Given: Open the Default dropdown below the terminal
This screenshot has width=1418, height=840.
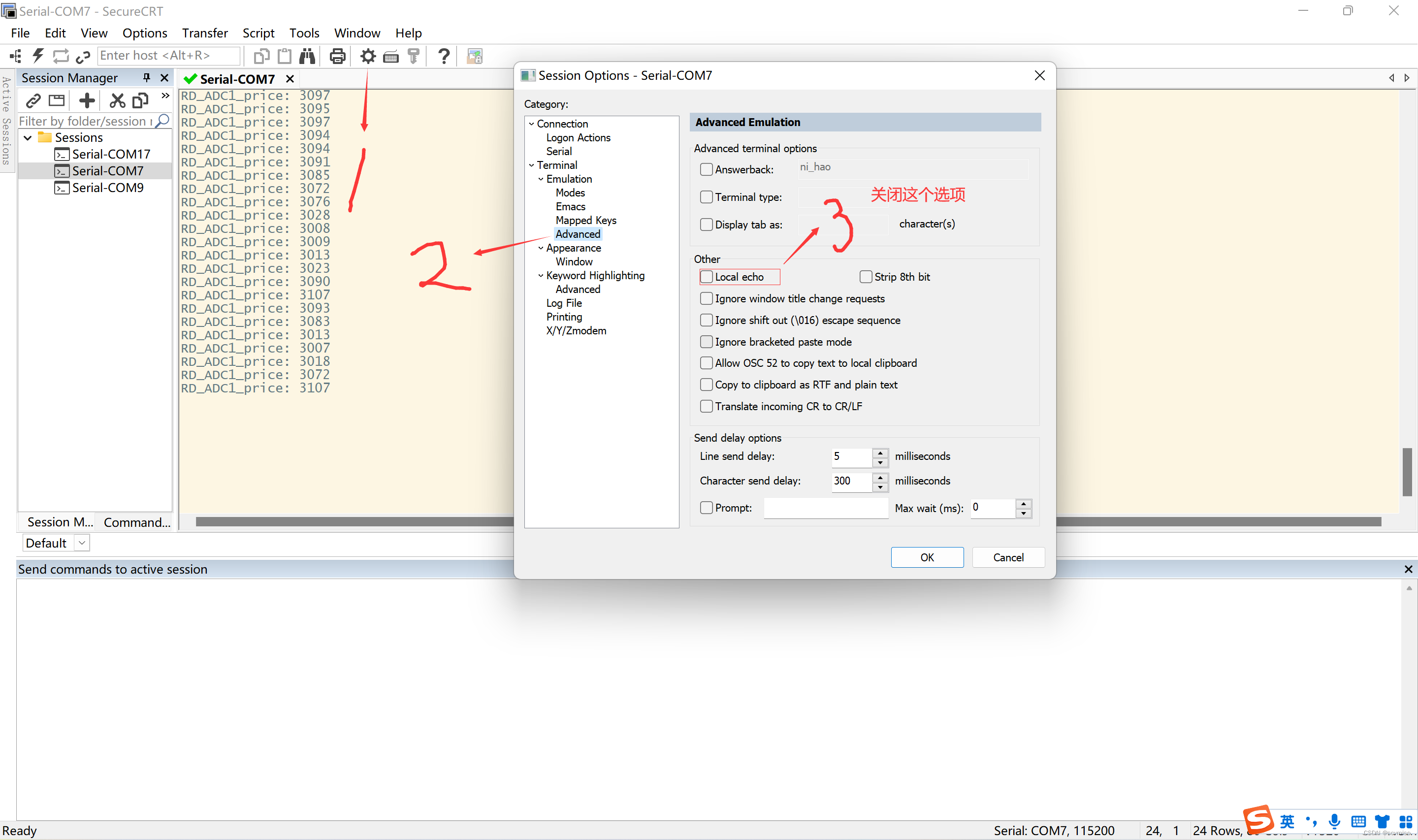Looking at the screenshot, I should click(82, 543).
